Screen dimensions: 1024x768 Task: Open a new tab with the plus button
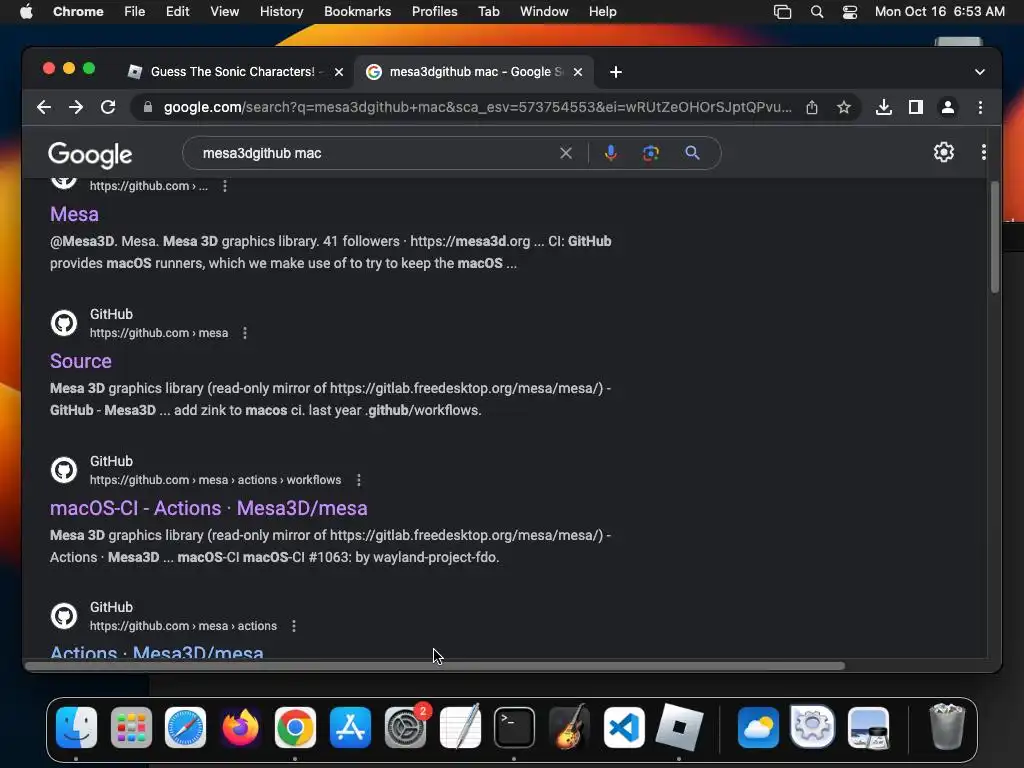click(x=616, y=72)
